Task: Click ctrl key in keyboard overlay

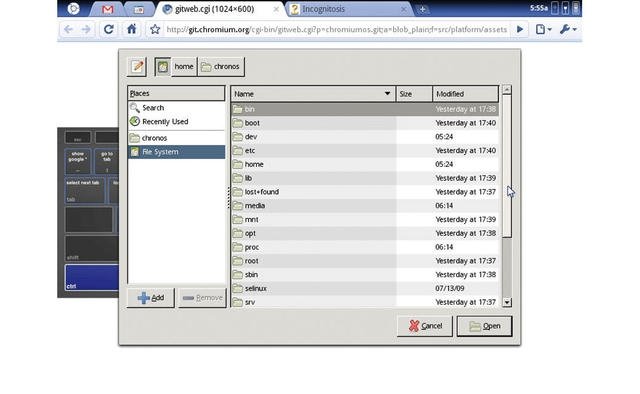Action: pyautogui.click(x=91, y=277)
